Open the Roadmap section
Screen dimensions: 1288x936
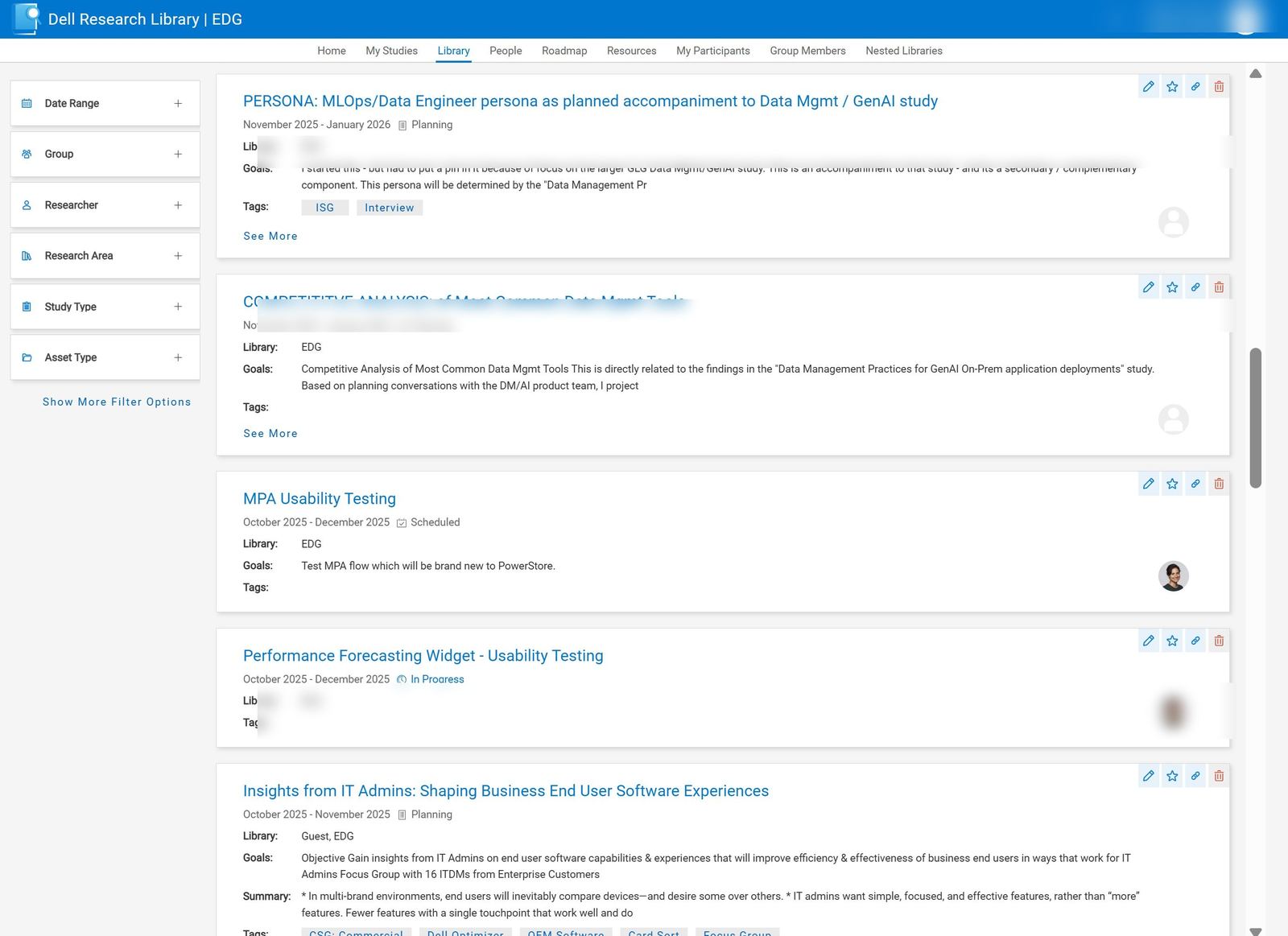[x=563, y=50]
